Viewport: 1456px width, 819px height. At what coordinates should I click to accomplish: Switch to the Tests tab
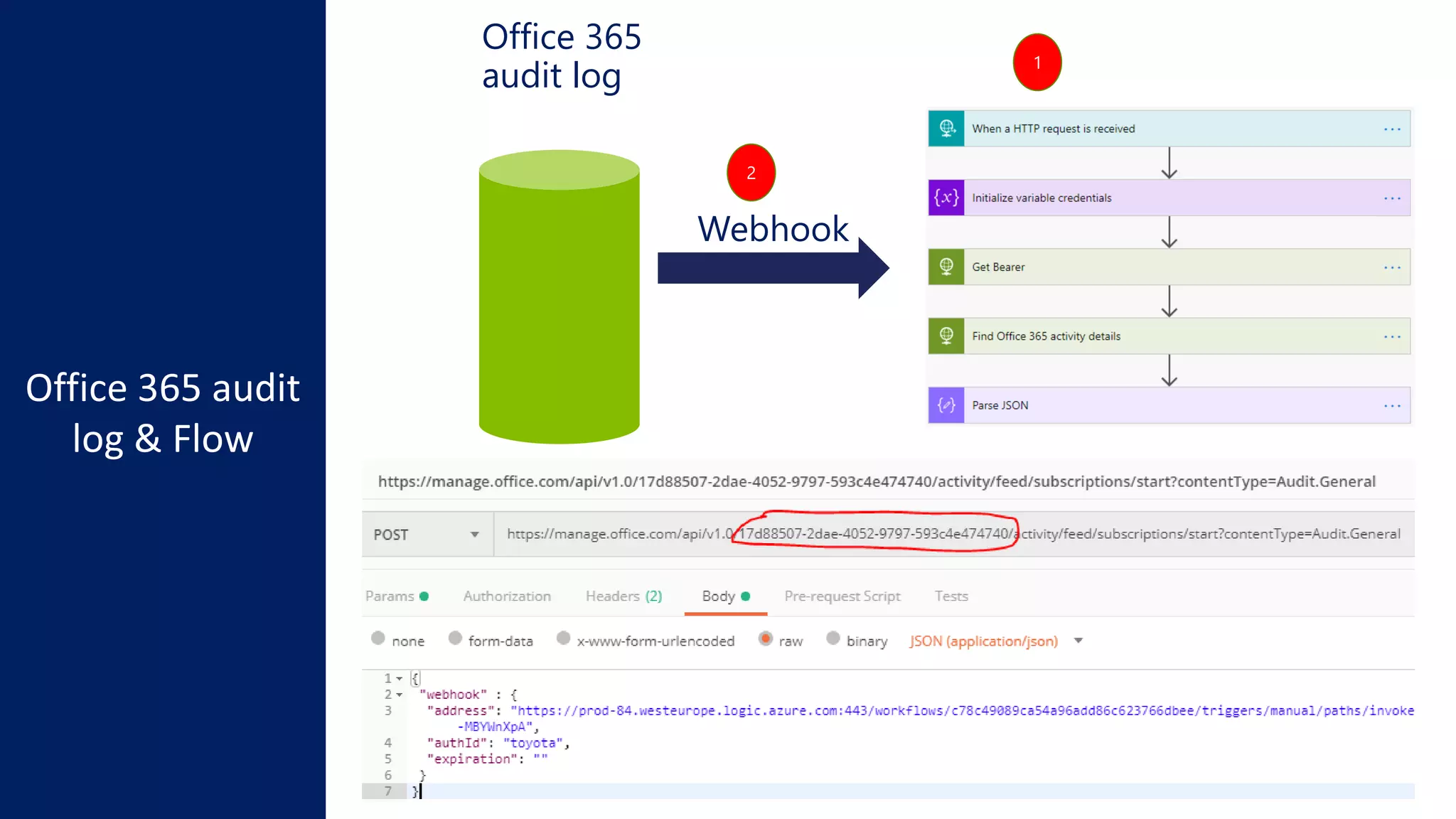[x=951, y=596]
